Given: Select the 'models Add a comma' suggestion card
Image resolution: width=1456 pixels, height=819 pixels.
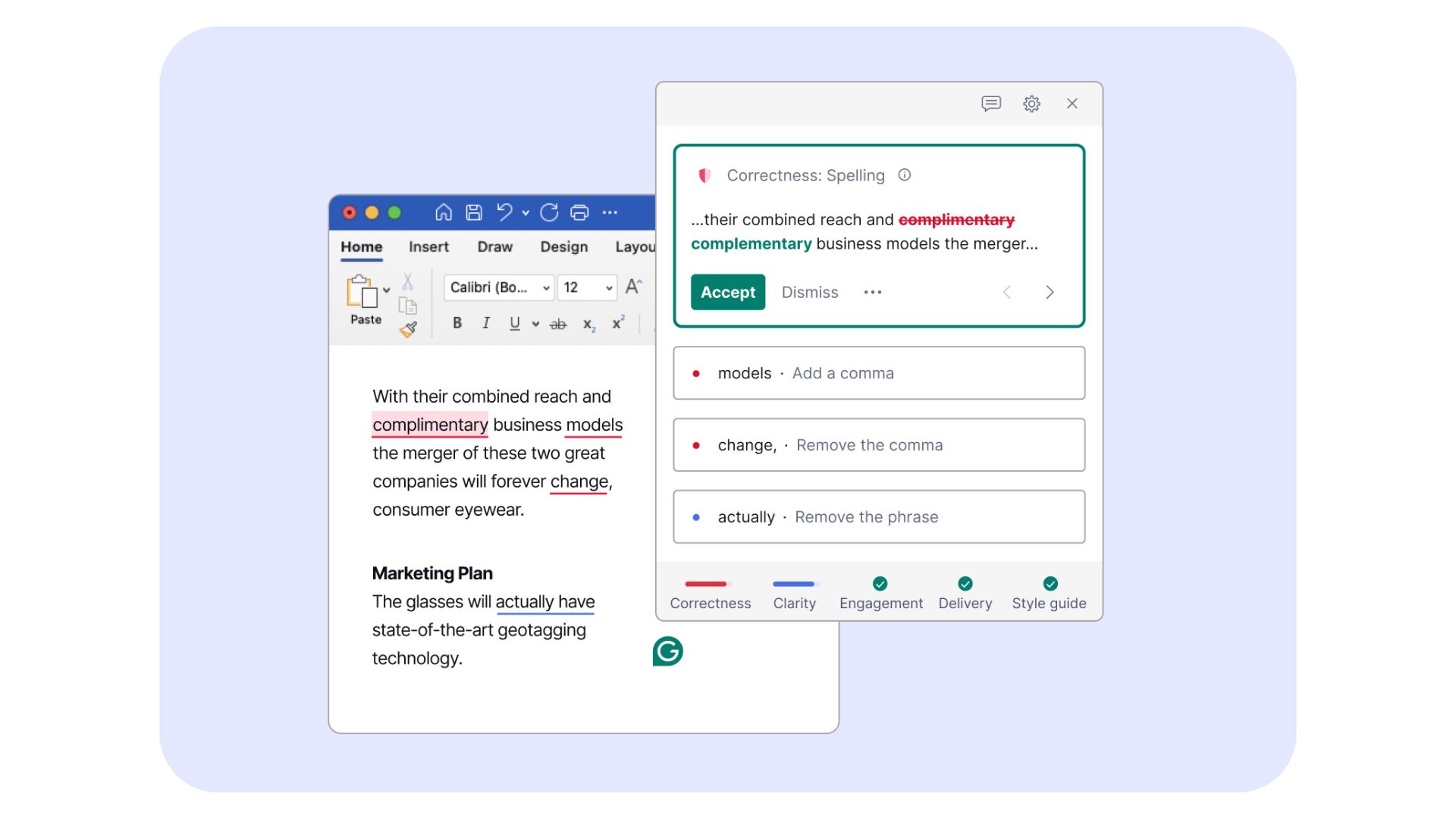Looking at the screenshot, I should (878, 372).
